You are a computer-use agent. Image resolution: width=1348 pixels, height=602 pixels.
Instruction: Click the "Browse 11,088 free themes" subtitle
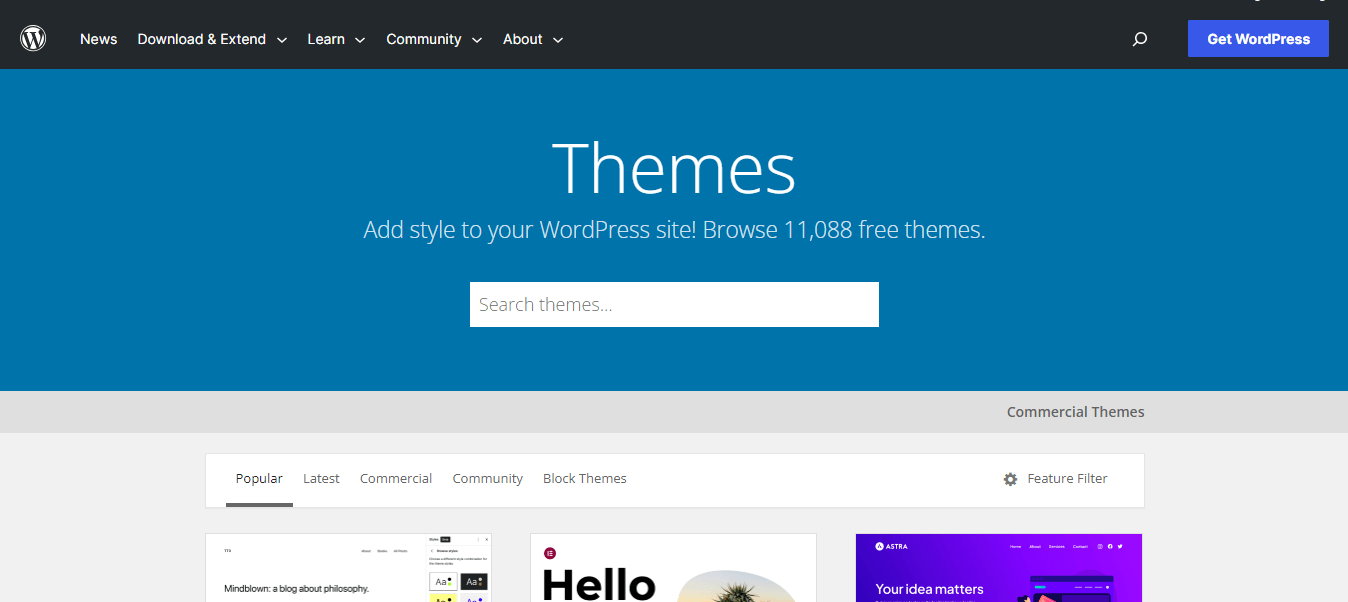click(x=844, y=230)
